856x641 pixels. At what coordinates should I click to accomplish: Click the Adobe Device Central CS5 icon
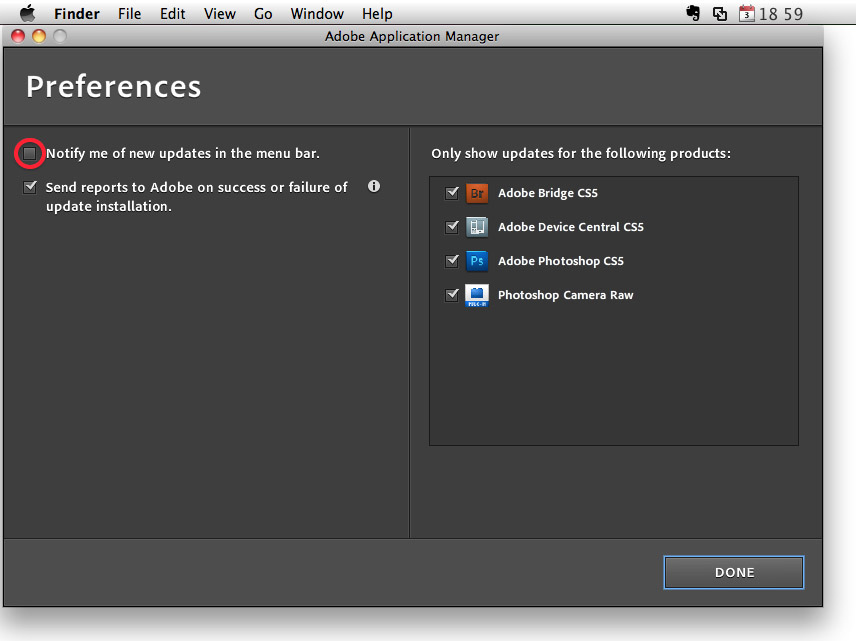click(477, 227)
